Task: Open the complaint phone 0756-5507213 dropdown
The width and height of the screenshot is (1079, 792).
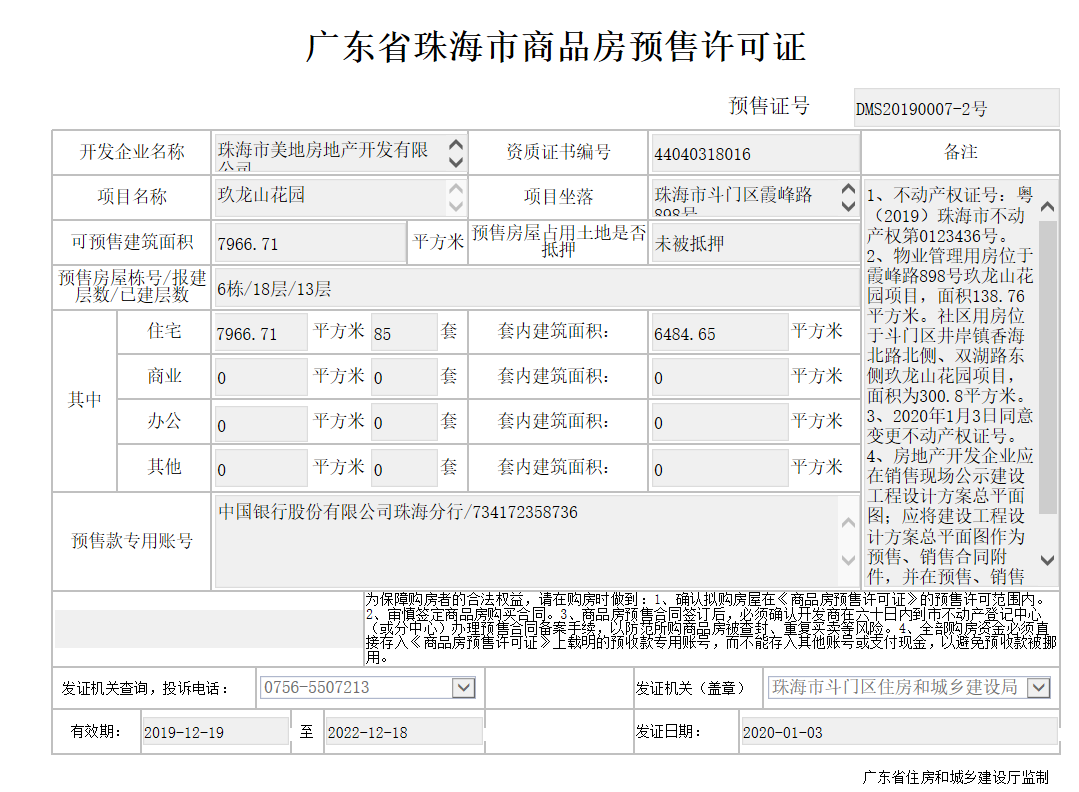Action: pos(463,688)
